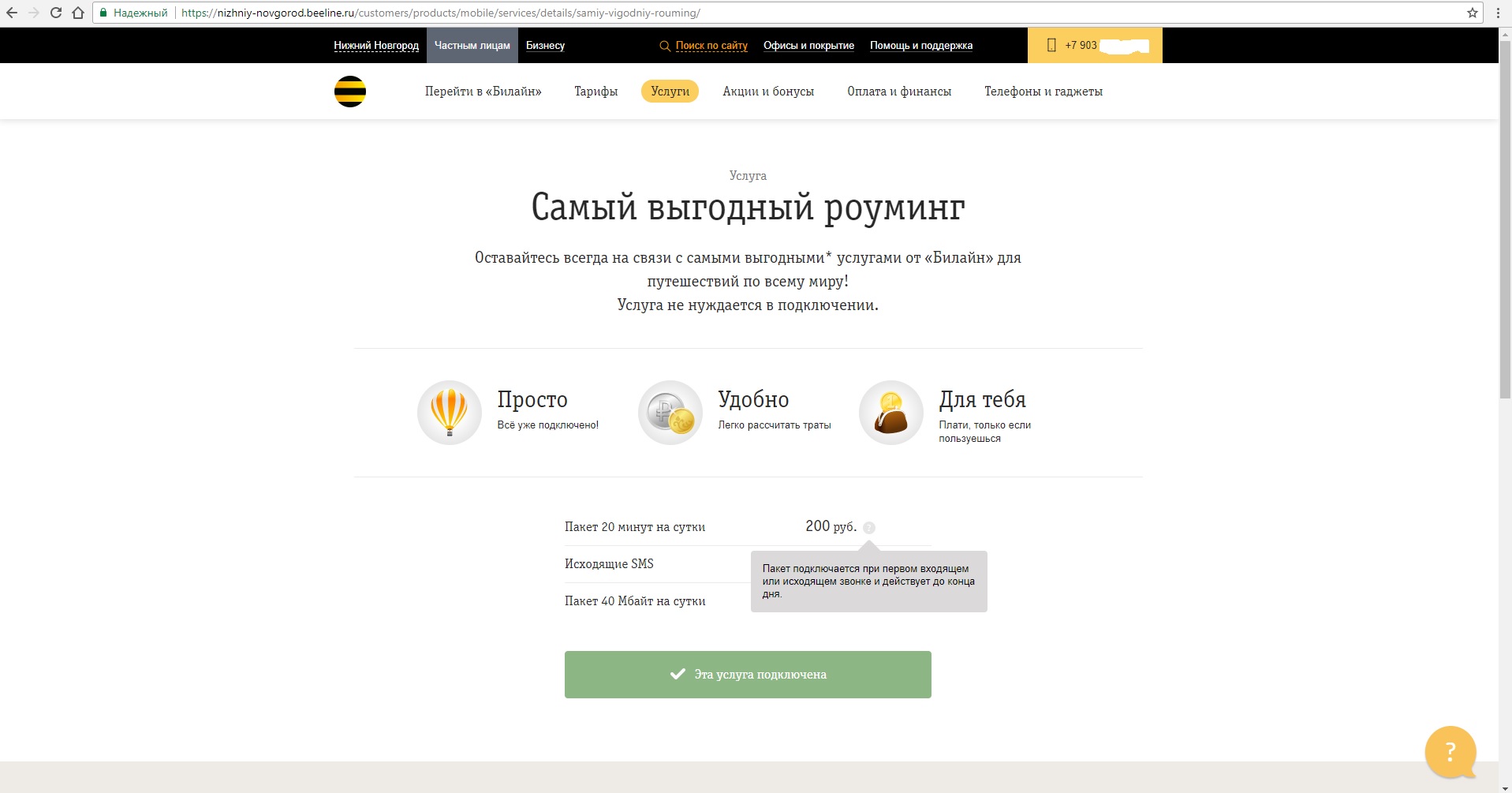The width and height of the screenshot is (1512, 793).
Task: Click the Услуга label above the title
Action: point(748,176)
